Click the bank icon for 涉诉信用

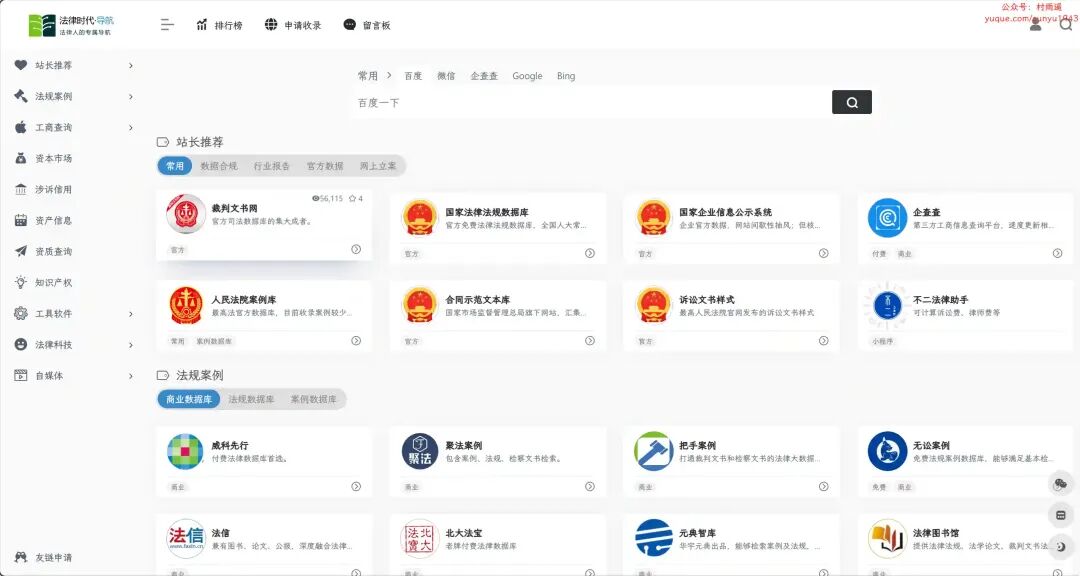tap(21, 189)
